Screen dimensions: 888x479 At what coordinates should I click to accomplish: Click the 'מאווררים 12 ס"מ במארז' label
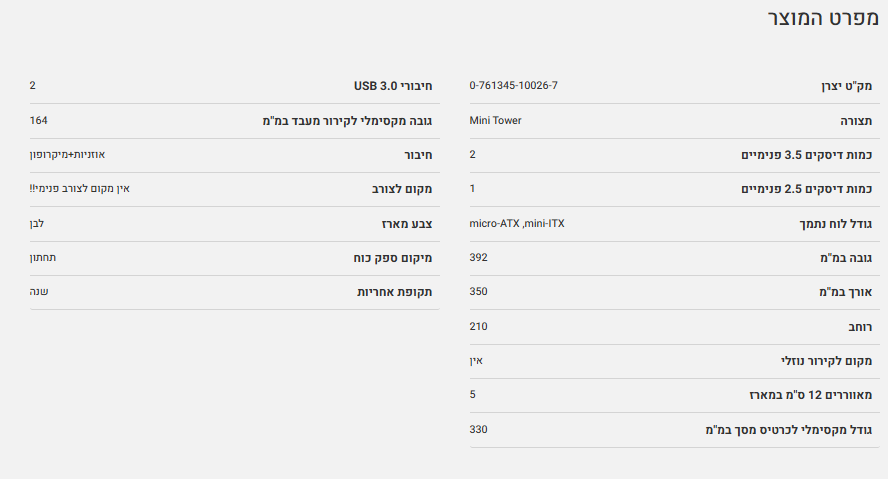pos(810,395)
